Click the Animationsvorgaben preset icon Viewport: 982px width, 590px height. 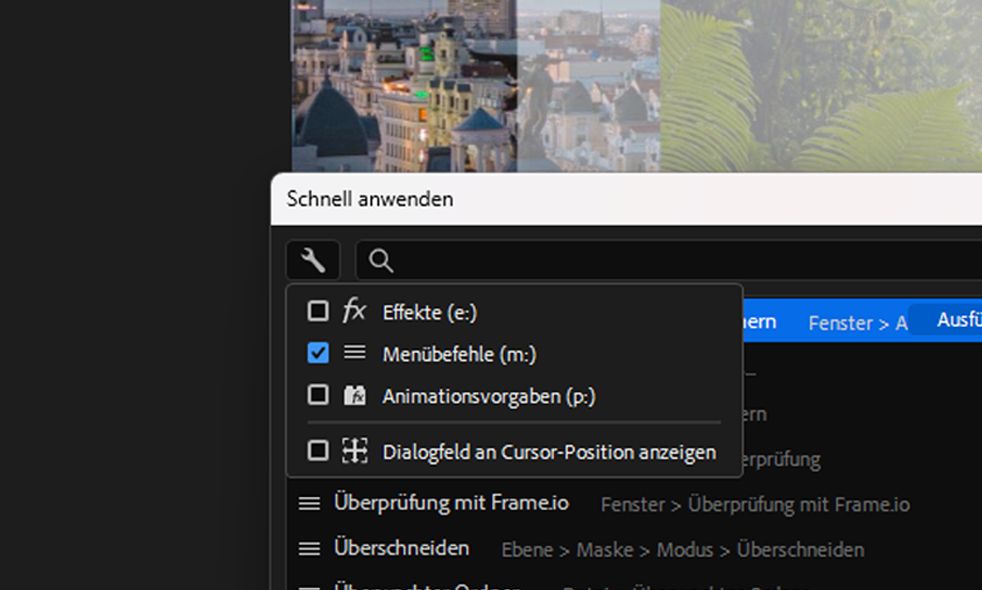pos(354,395)
